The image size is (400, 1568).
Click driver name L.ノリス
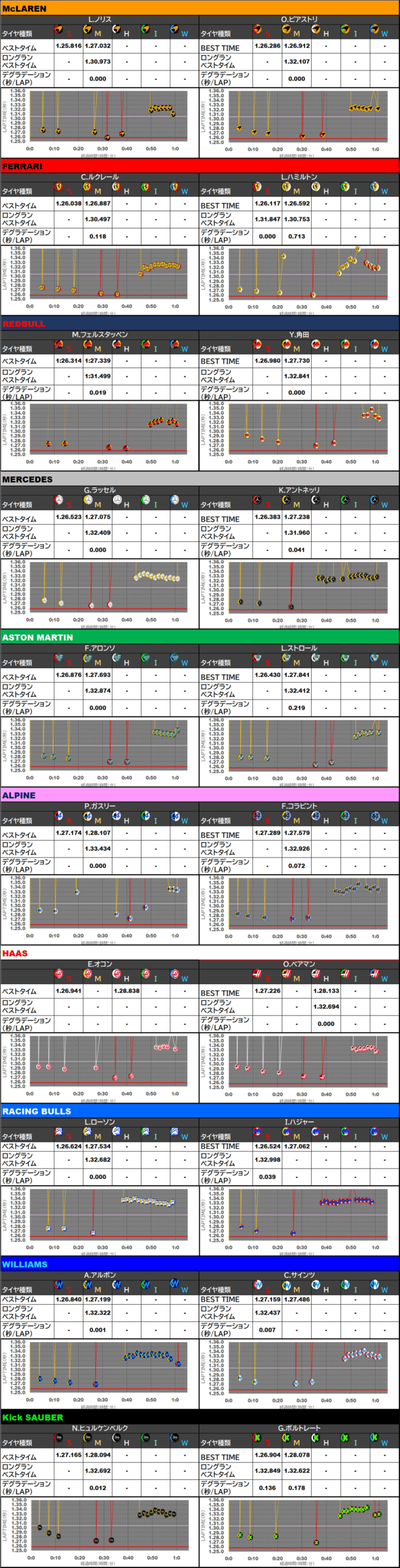click(100, 20)
